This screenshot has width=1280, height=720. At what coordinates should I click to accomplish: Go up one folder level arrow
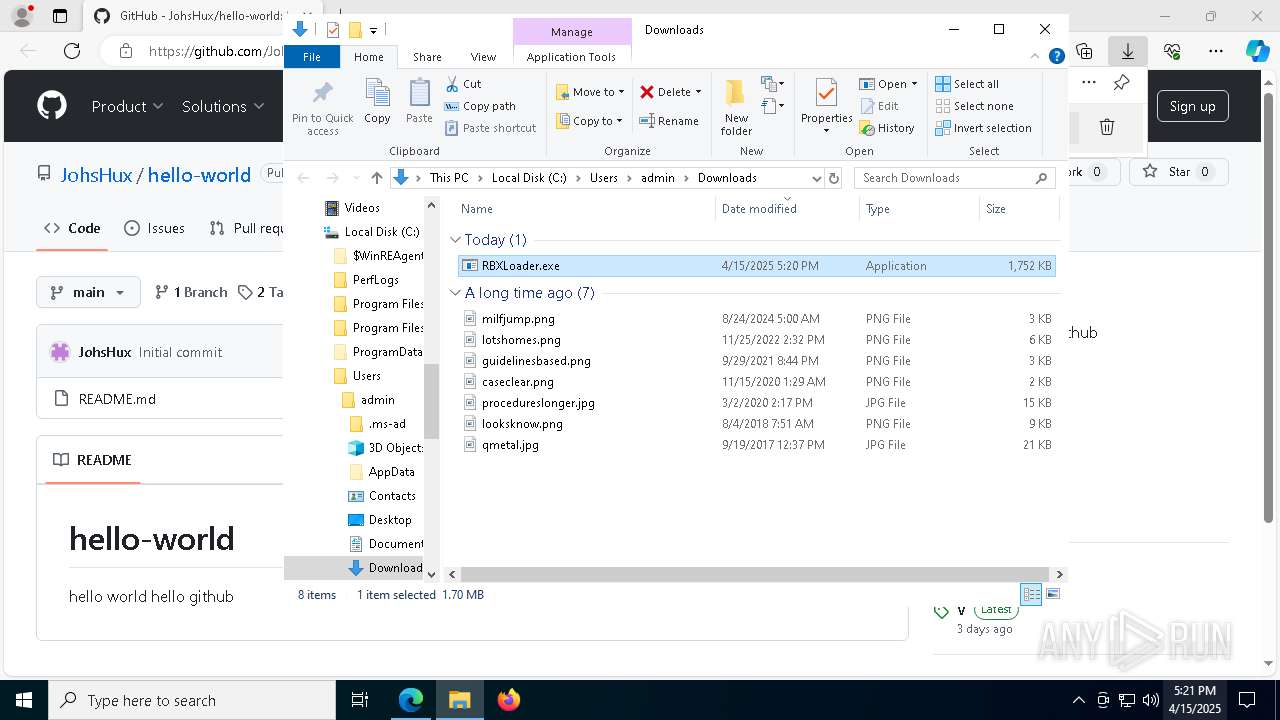coord(376,178)
